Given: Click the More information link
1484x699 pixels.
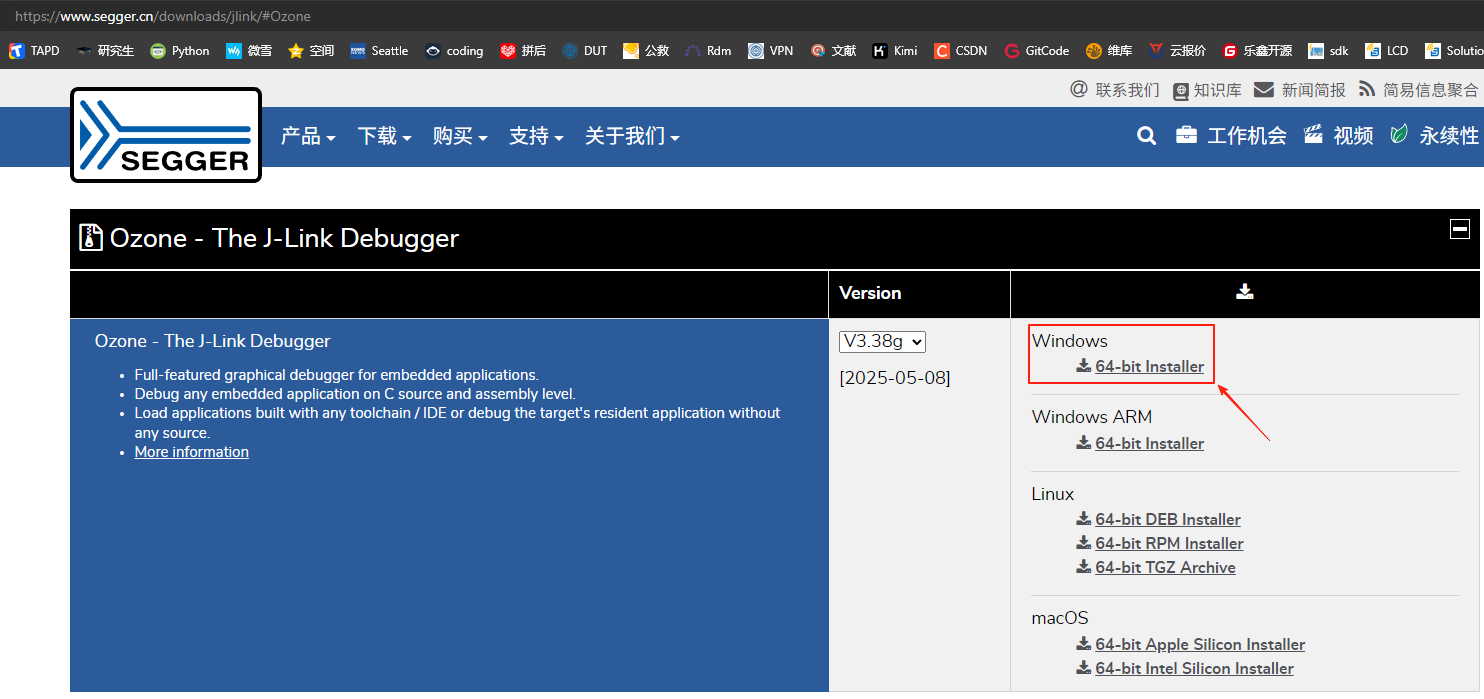Looking at the screenshot, I should (192, 452).
